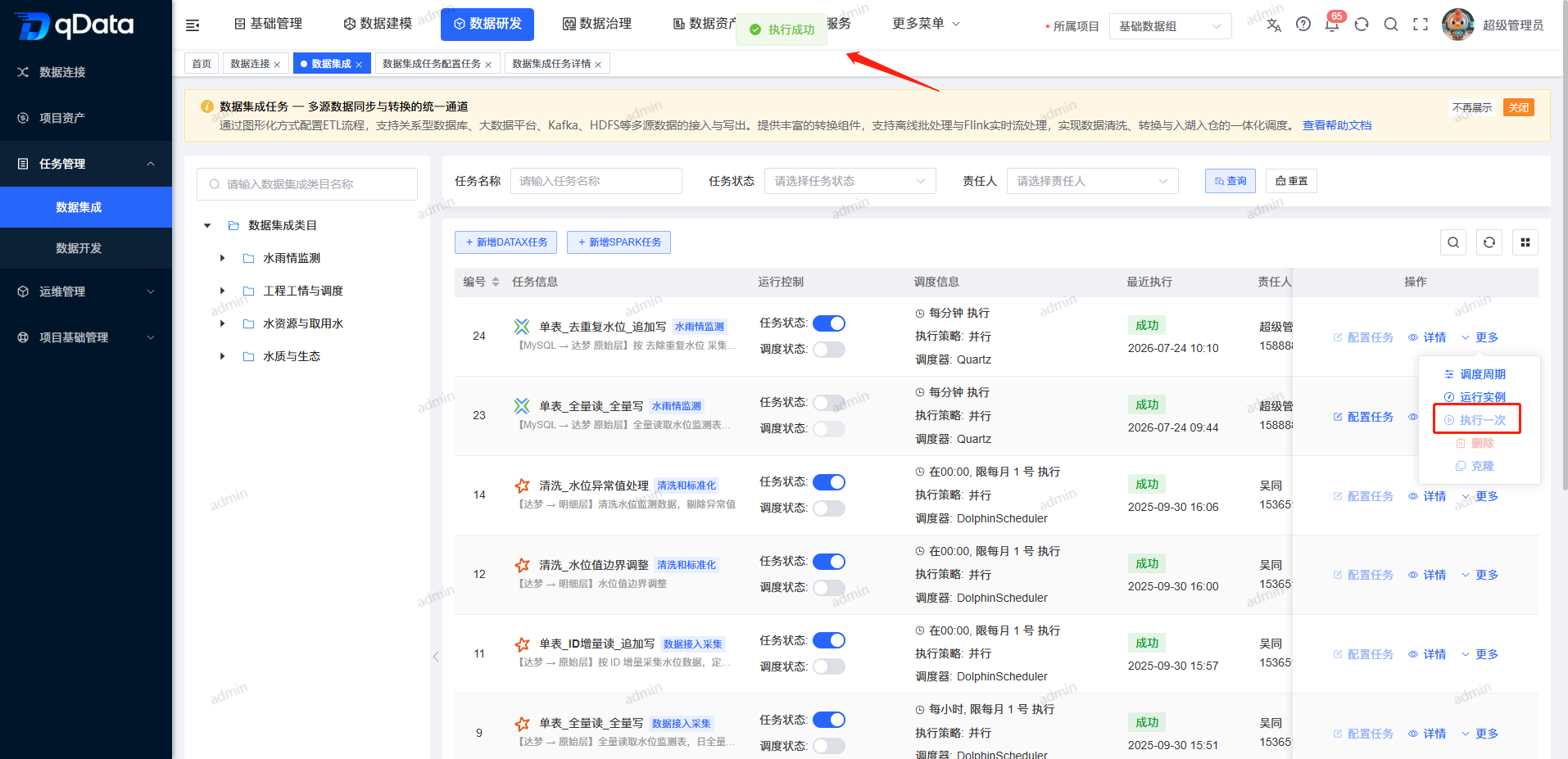The height and width of the screenshot is (759, 1568).
Task: Focus 数据集成类目 search field
Action: [307, 184]
